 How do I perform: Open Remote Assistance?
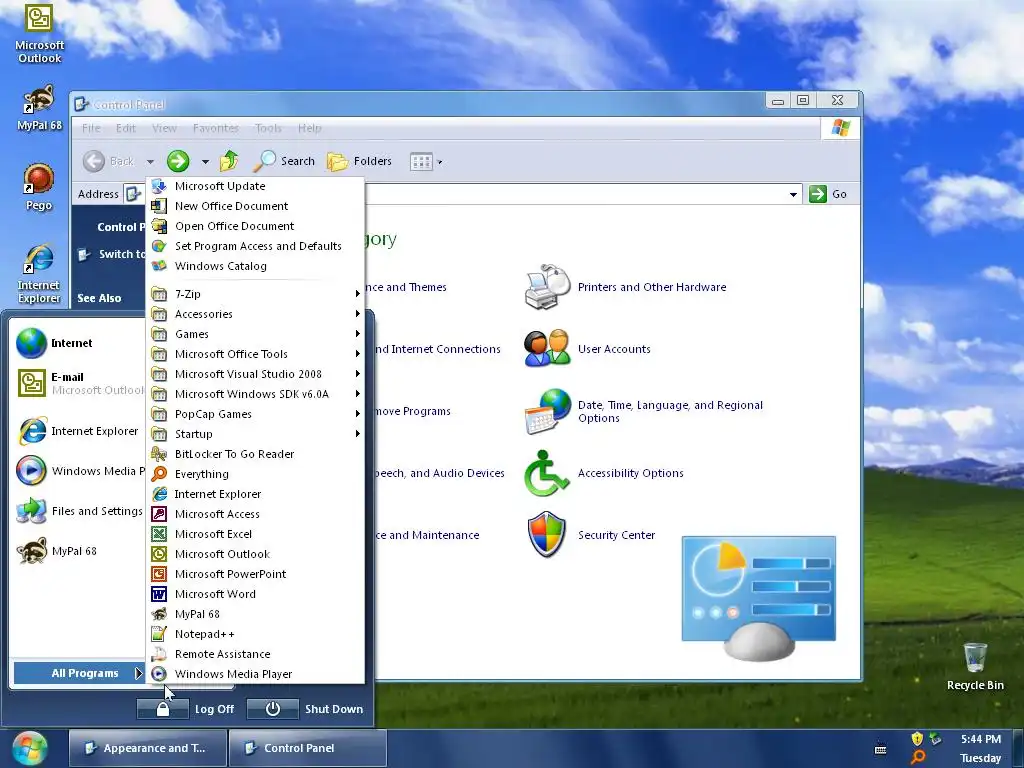click(x=255, y=654)
